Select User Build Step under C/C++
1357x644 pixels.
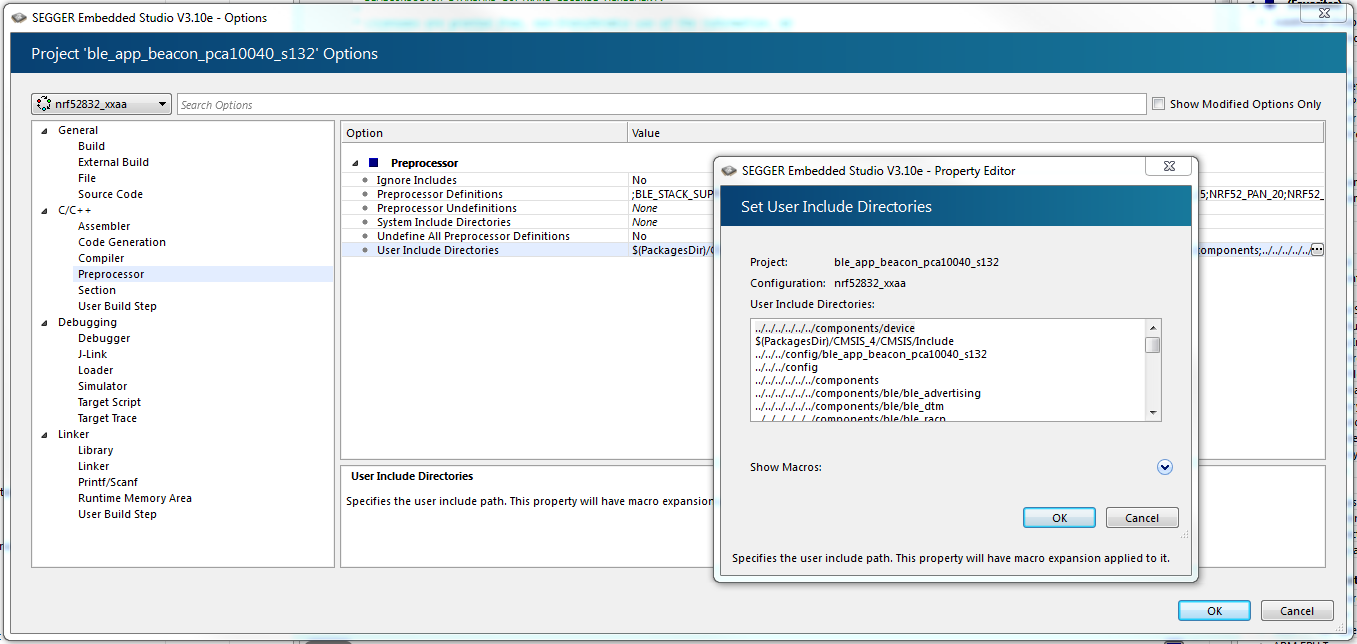tap(117, 306)
